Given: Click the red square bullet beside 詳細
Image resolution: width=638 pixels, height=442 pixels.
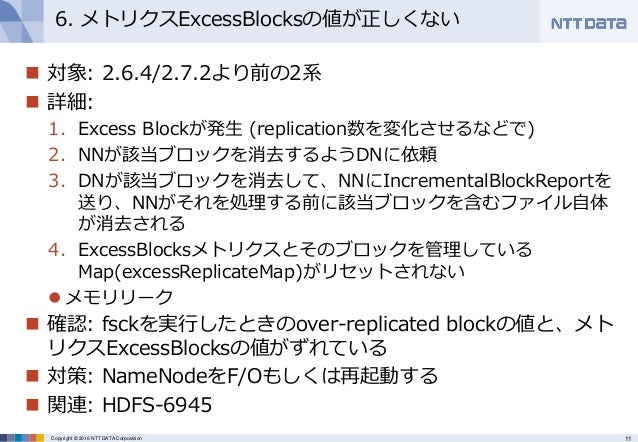Looking at the screenshot, I should 32,101.
